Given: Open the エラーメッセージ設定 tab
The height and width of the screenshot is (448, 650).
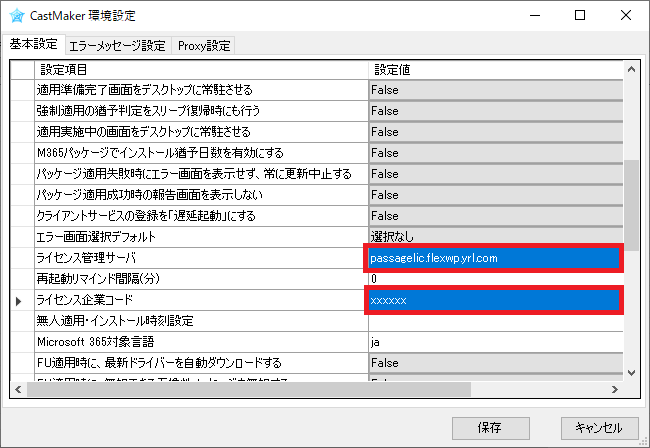Looking at the screenshot, I should click(x=118, y=46).
